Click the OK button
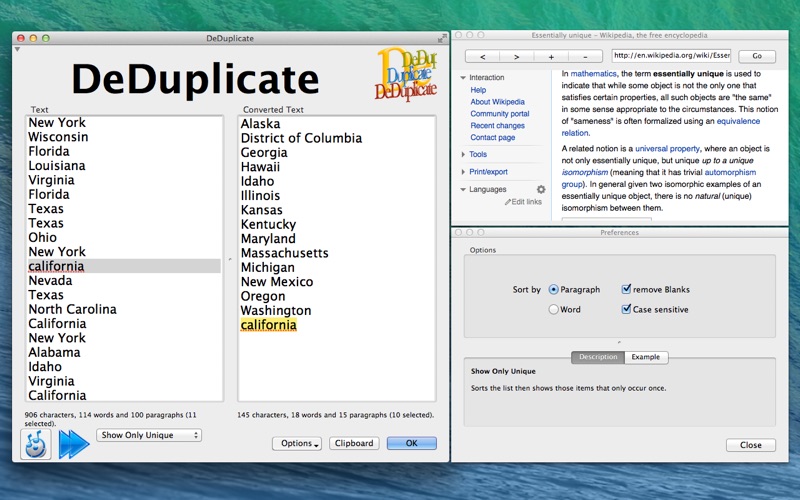The height and width of the screenshot is (500, 800). [412, 443]
